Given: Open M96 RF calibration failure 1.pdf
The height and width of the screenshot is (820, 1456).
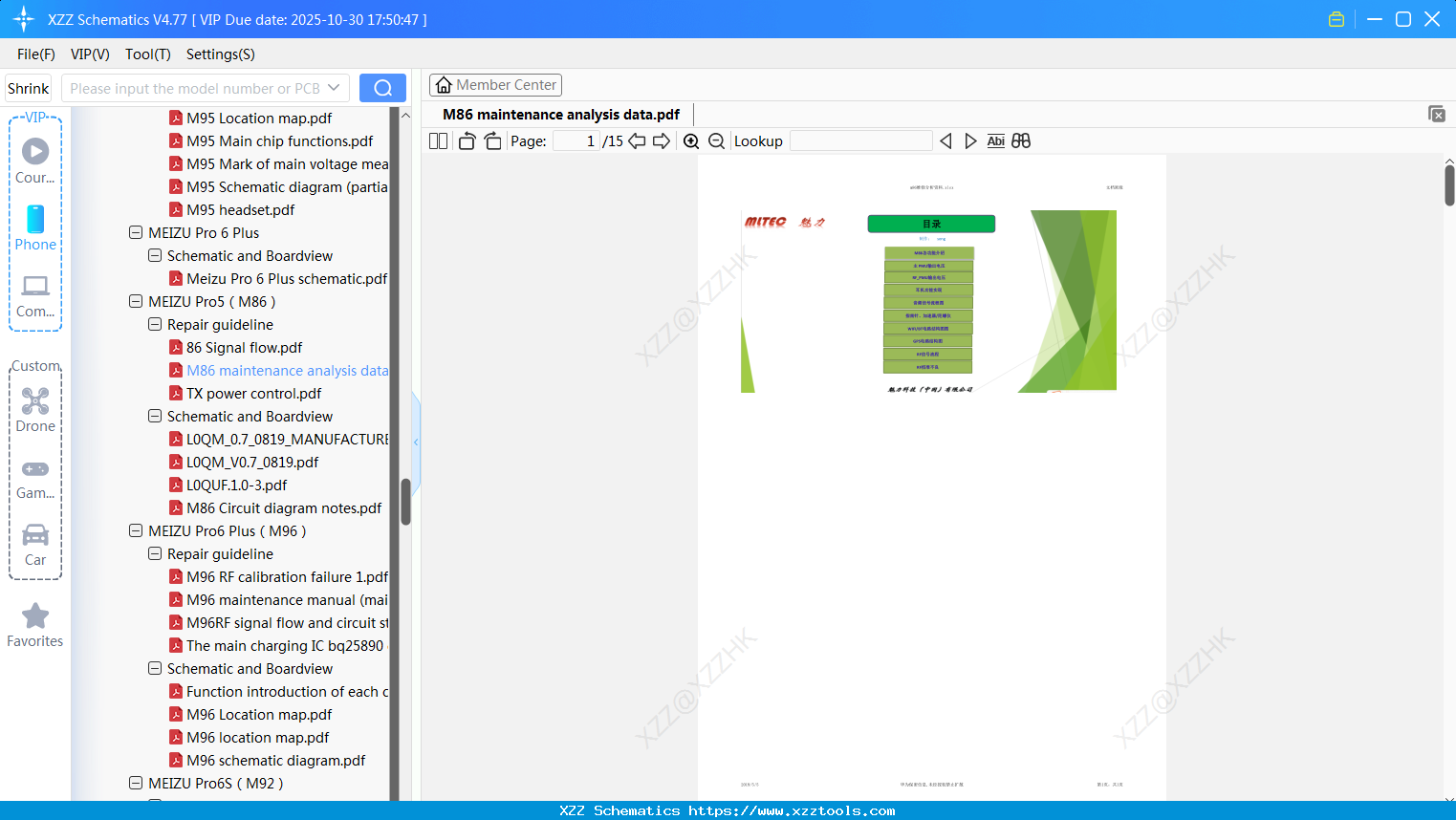Looking at the screenshot, I should click(x=287, y=576).
